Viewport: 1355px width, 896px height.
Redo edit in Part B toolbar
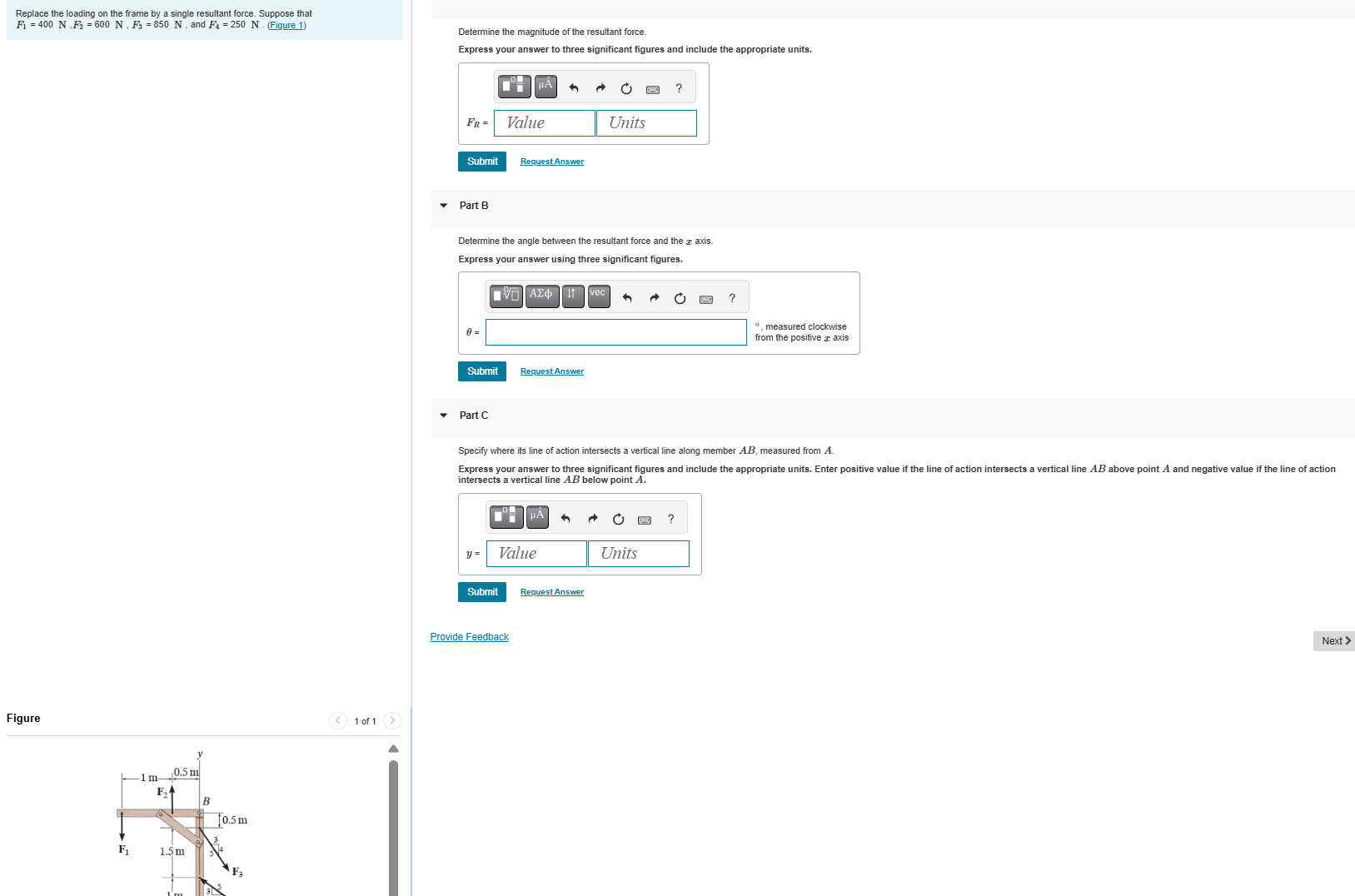click(x=654, y=298)
